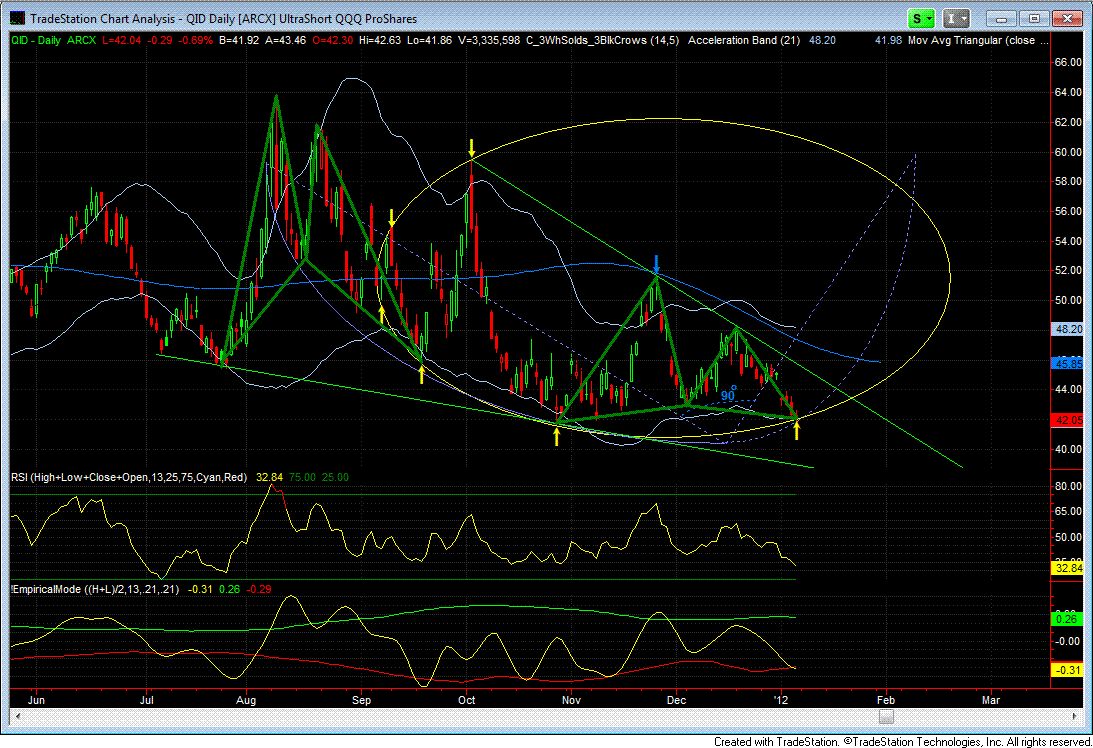This screenshot has width=1093, height=748.
Task: Click the Mar date axis label
Action: click(991, 700)
